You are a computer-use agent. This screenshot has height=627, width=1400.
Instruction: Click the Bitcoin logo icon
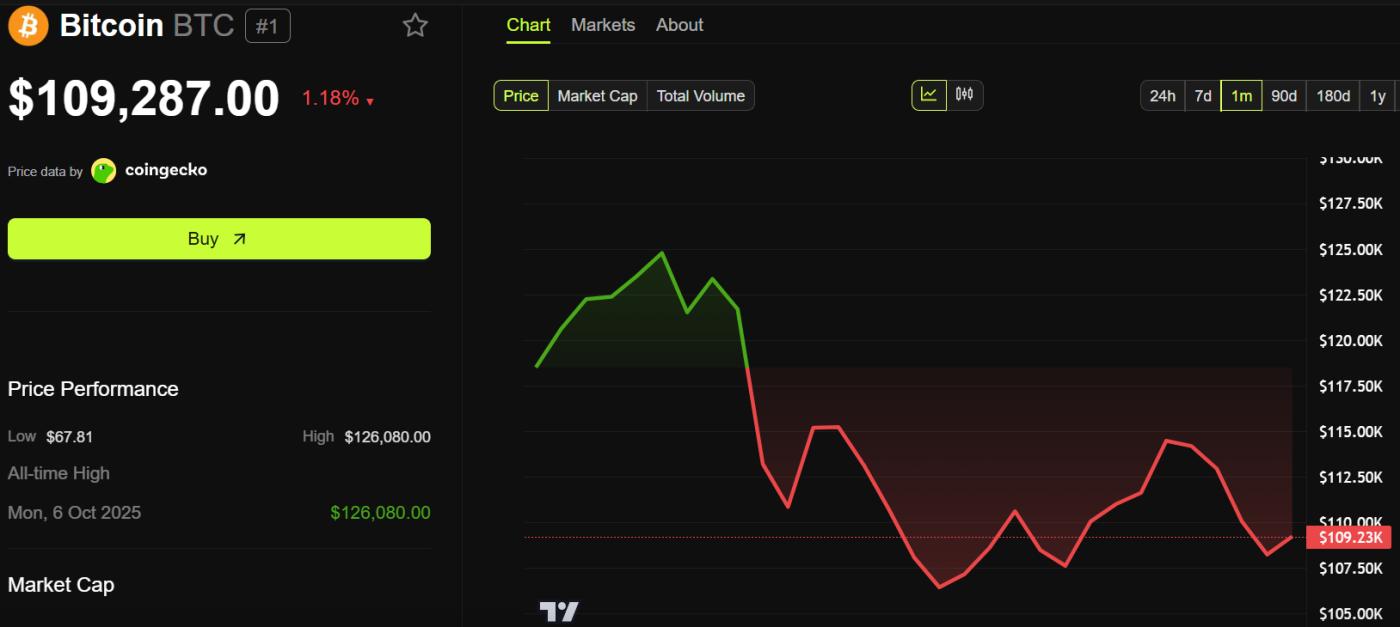(28, 26)
